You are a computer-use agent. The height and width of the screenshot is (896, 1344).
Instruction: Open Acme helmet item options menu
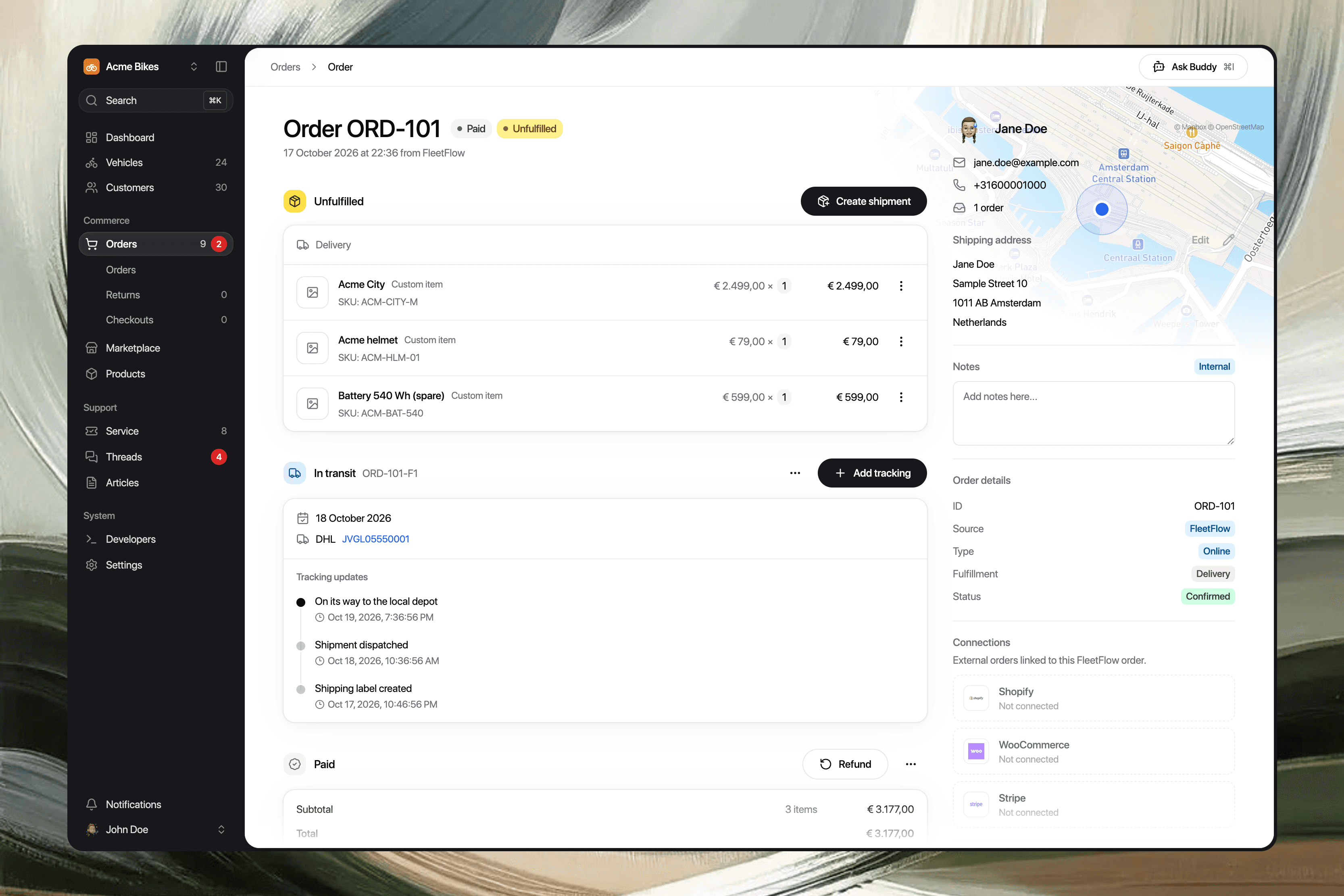[901, 342]
